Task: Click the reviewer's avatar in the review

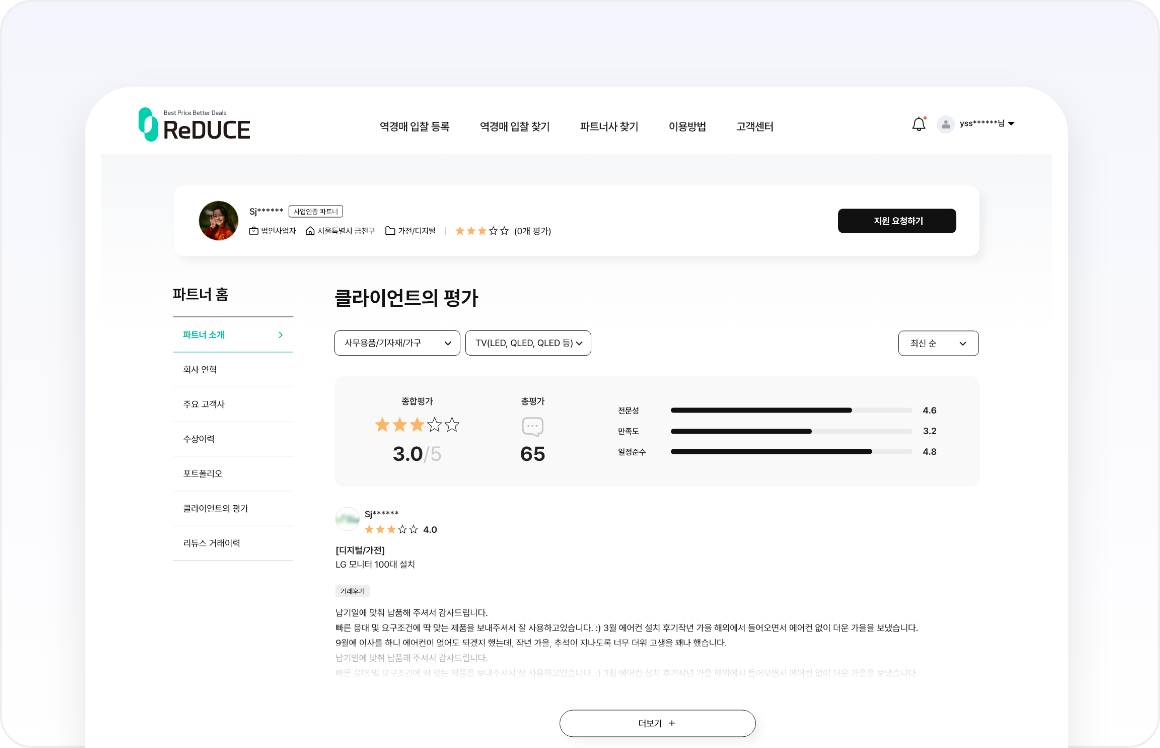Action: 347,519
